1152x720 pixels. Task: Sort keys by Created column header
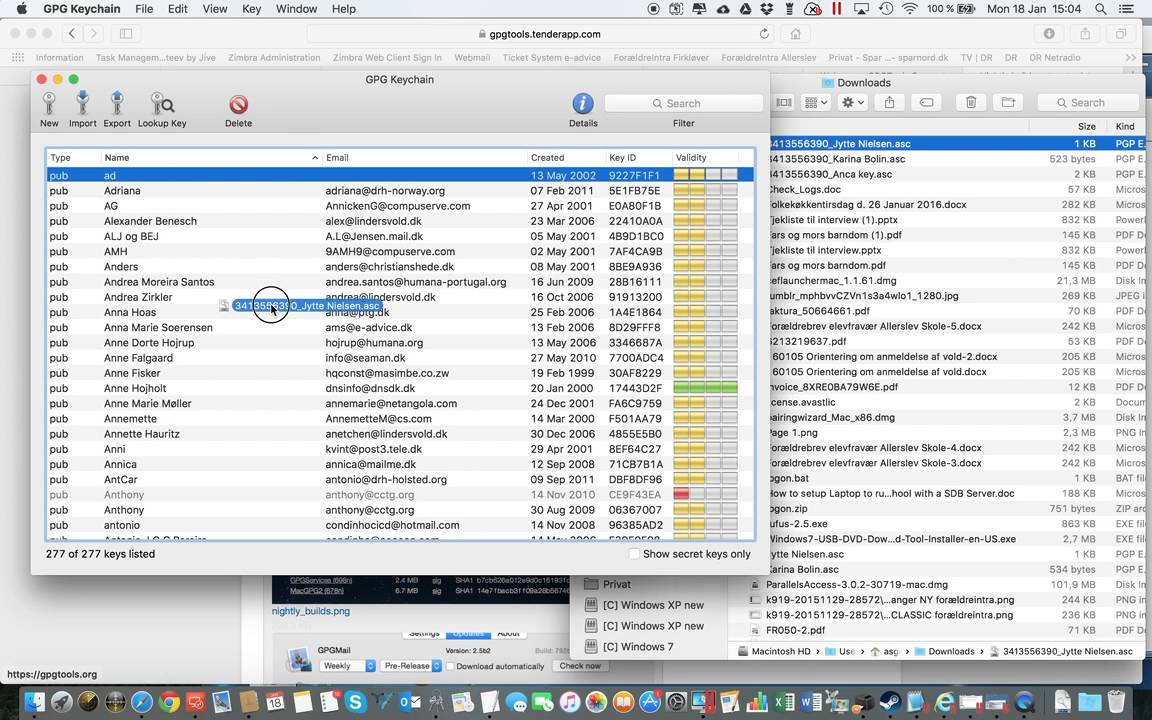coord(566,157)
